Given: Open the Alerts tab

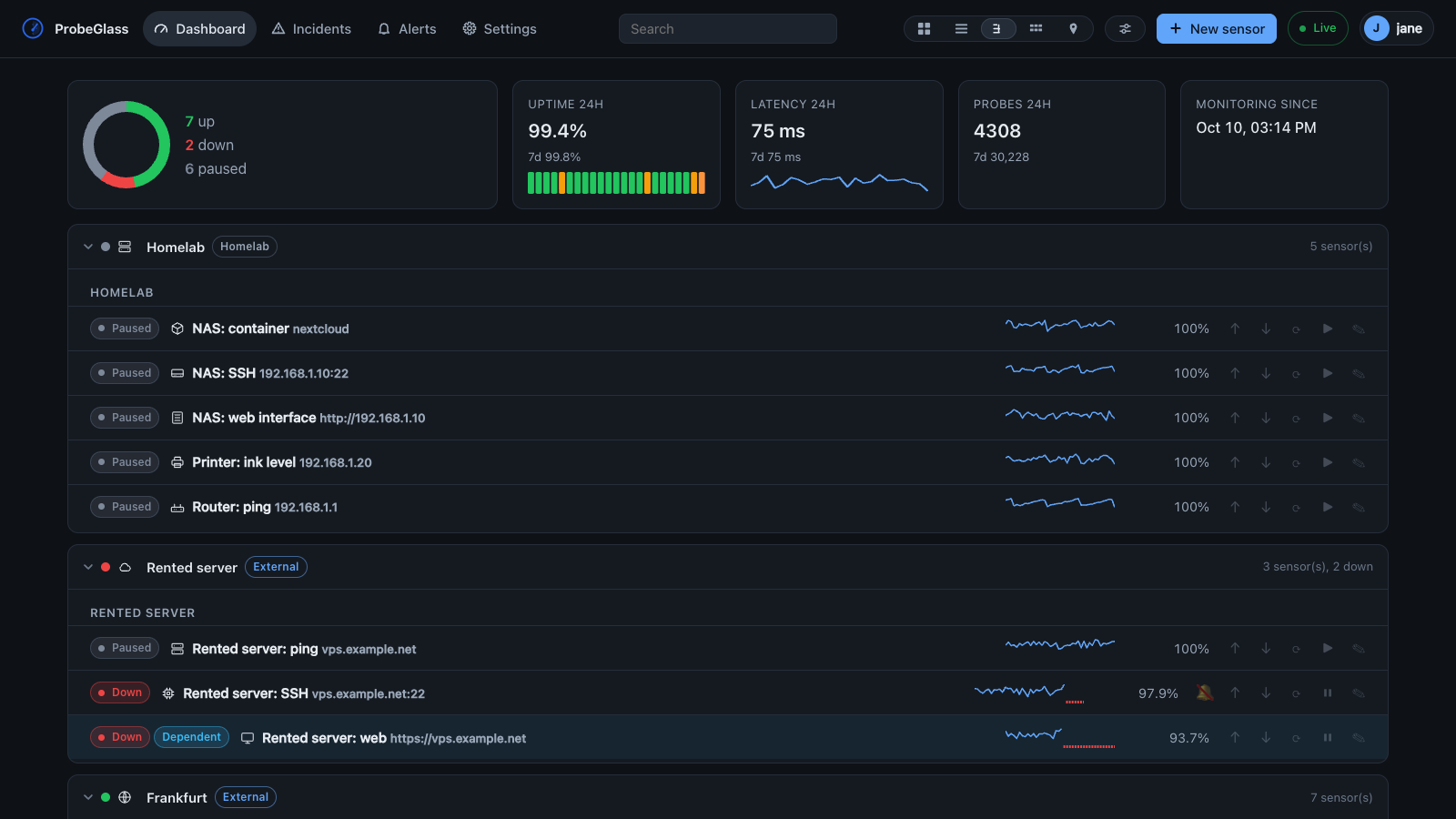Looking at the screenshot, I should [x=407, y=29].
